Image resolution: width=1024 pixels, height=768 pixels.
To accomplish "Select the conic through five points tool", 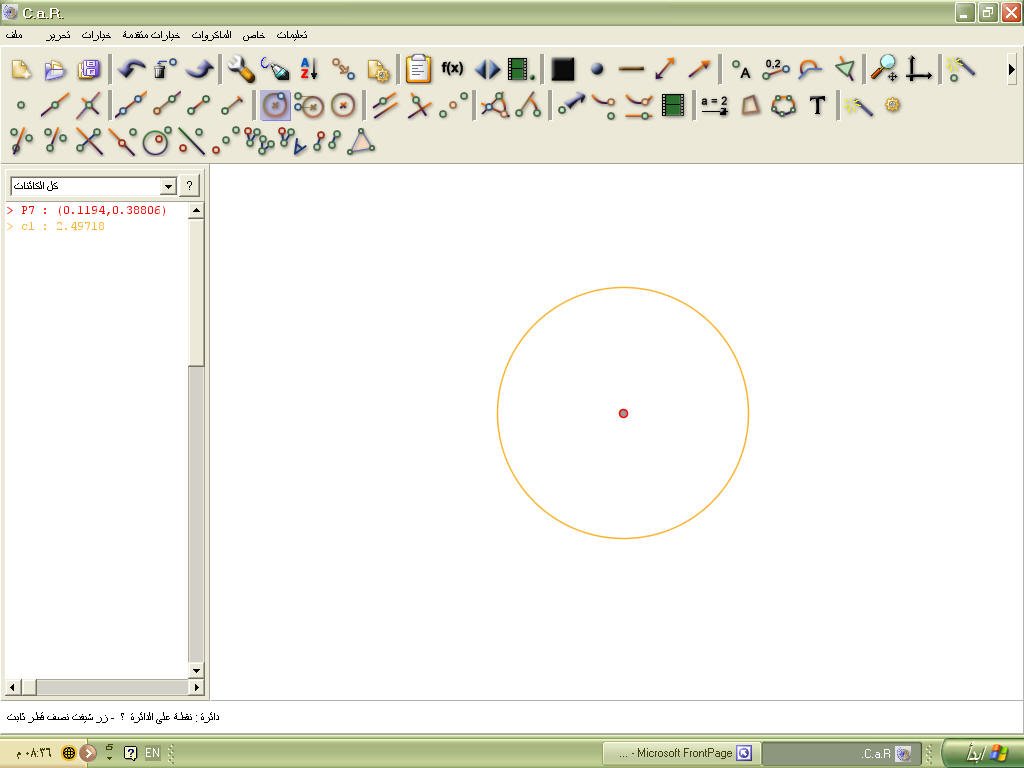I will 784,105.
